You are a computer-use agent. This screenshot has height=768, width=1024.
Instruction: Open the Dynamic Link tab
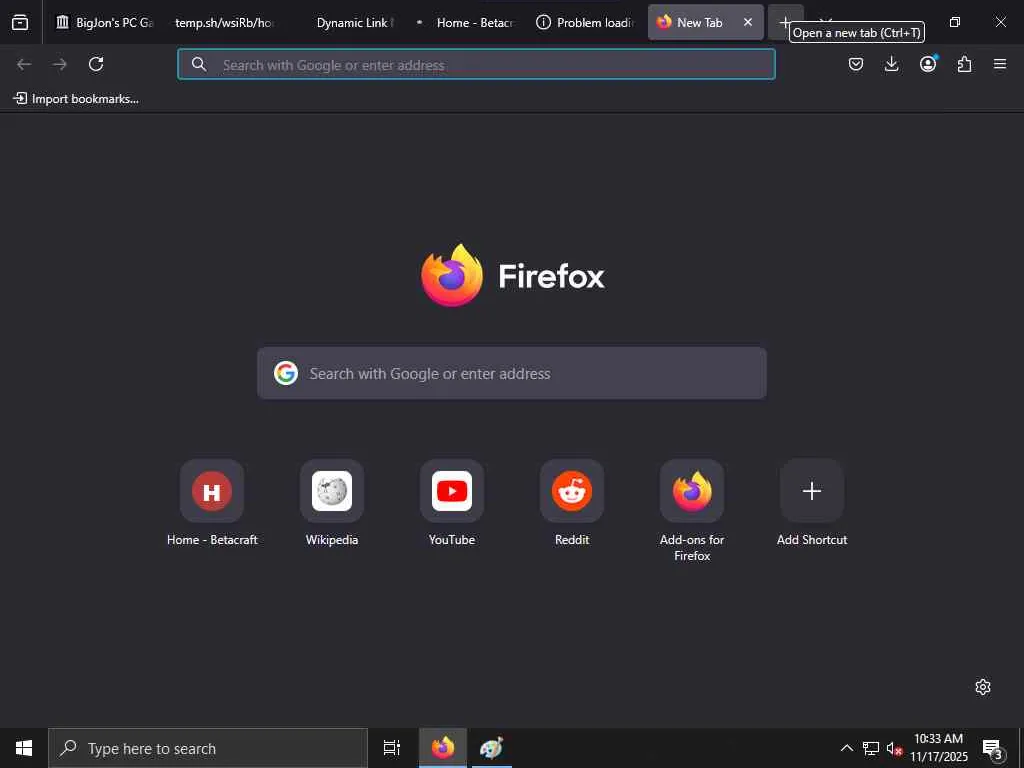tap(354, 22)
